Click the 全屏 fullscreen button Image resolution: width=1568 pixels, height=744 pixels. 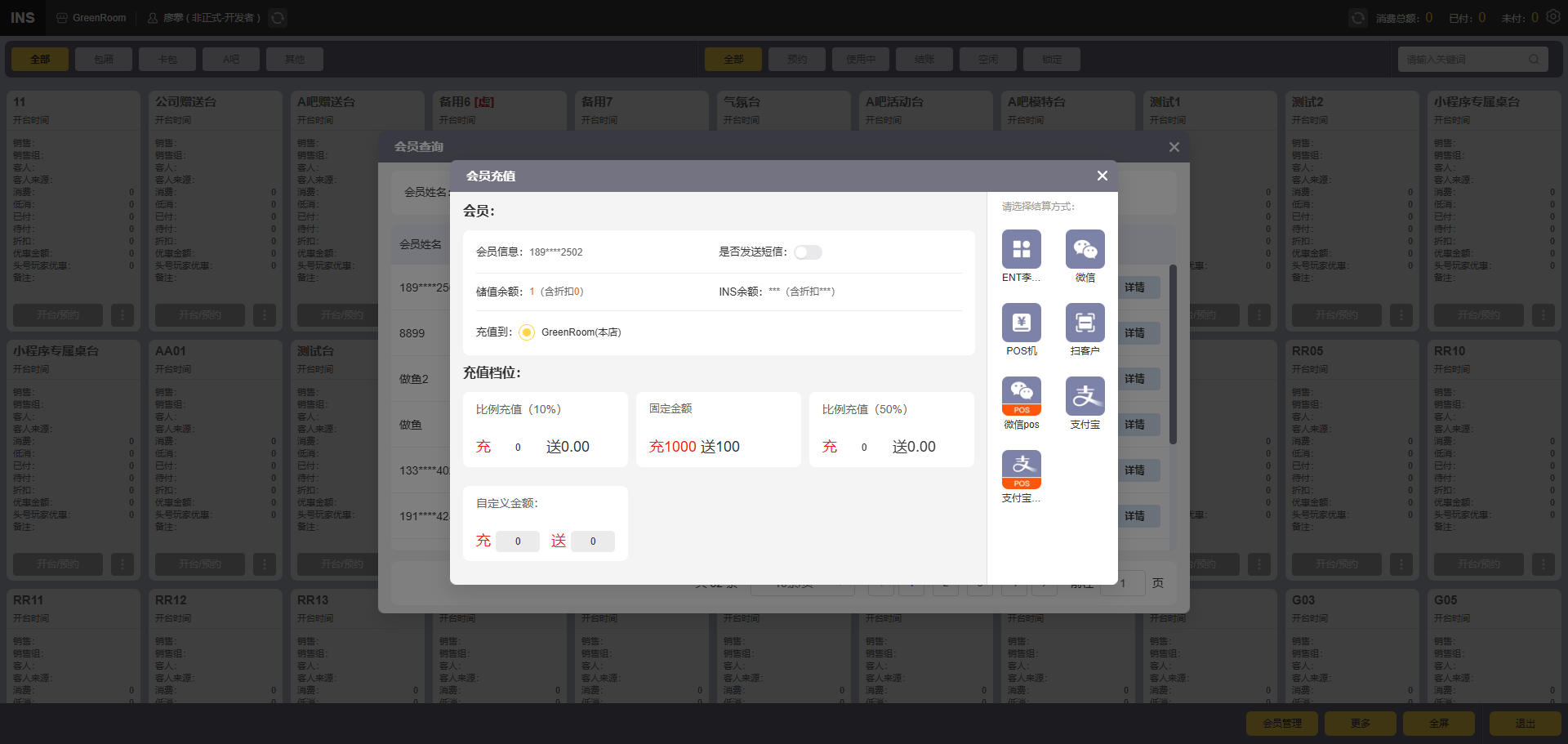click(x=1439, y=724)
